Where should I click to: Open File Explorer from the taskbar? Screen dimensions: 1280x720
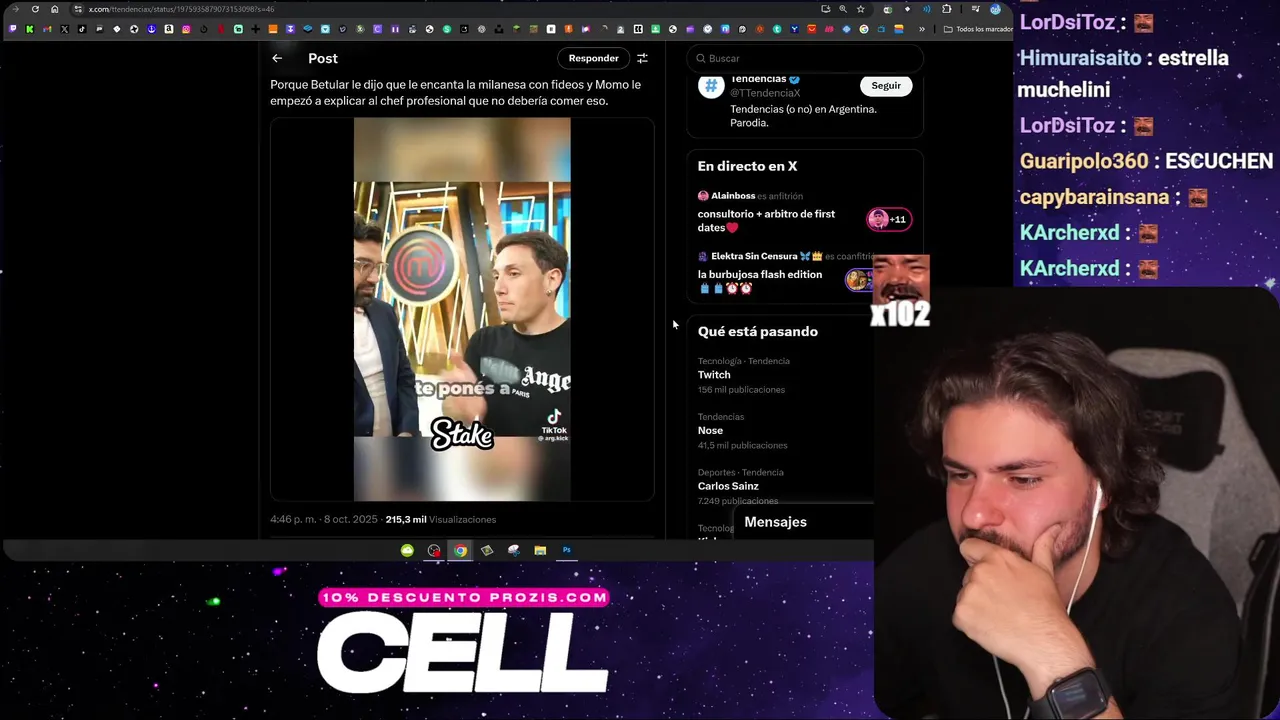pos(540,550)
